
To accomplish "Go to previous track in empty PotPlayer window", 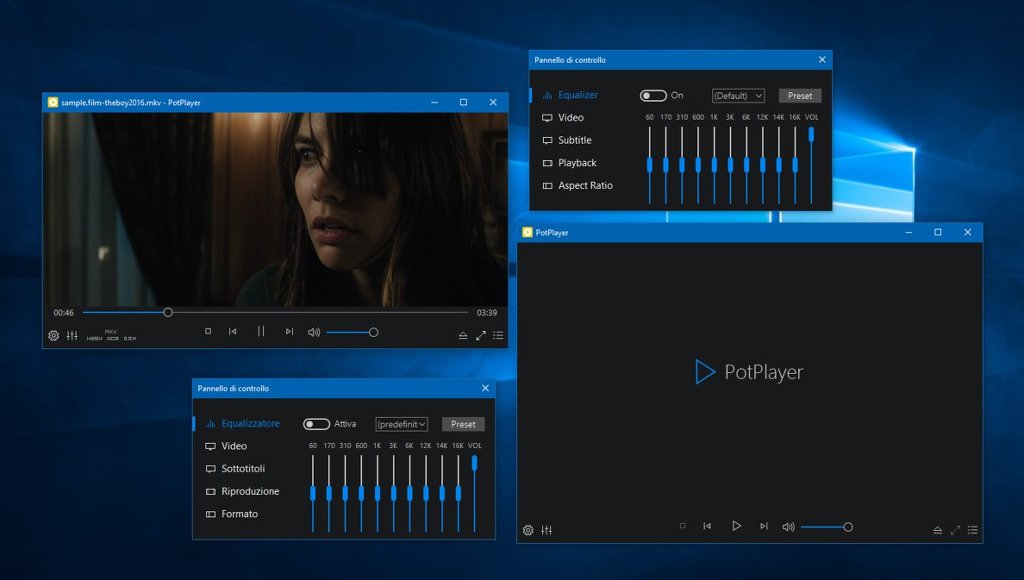I will pos(707,526).
